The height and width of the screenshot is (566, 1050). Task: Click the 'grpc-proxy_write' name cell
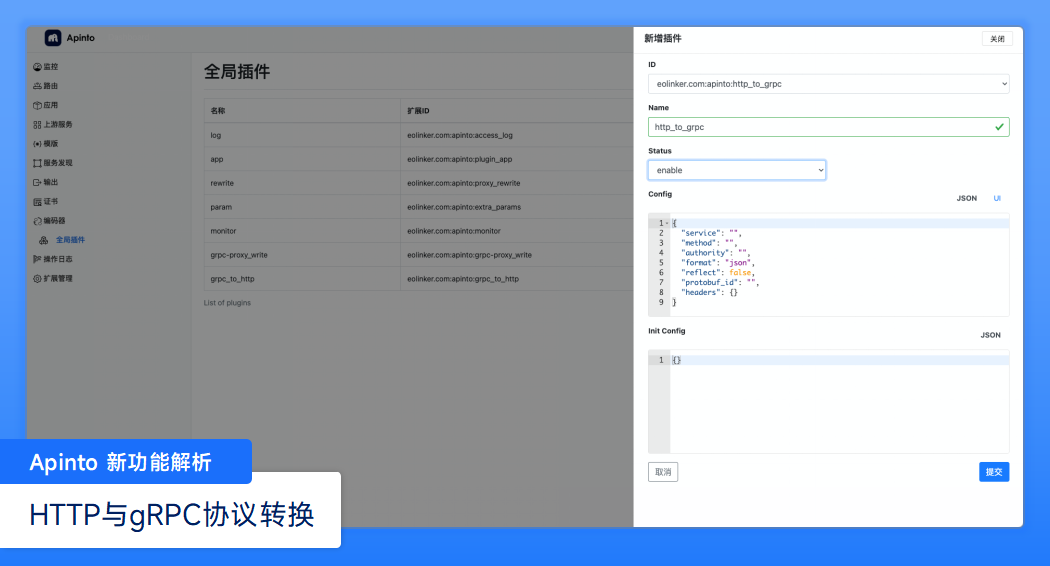(x=302, y=255)
